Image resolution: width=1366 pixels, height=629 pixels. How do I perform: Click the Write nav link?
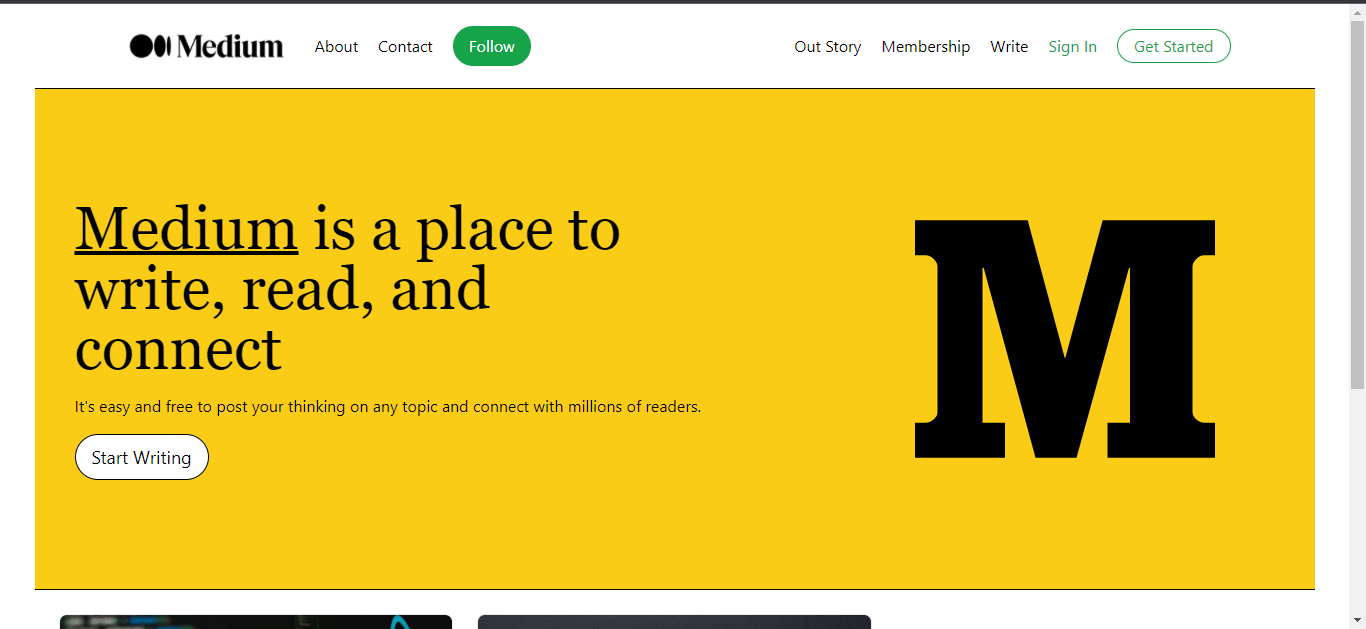(1009, 46)
